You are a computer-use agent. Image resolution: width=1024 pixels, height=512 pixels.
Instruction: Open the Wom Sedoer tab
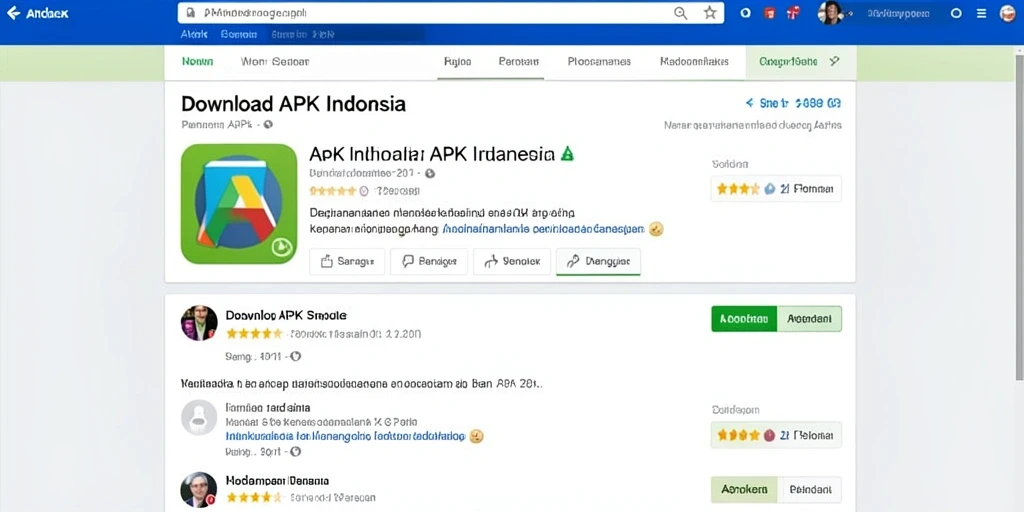pyautogui.click(x=274, y=62)
